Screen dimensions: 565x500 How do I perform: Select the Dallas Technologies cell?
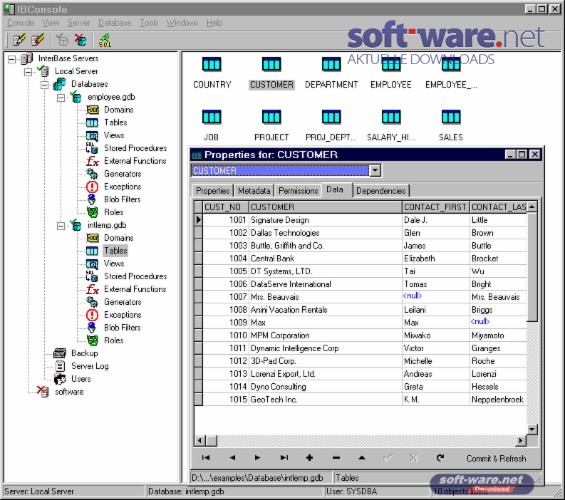click(325, 233)
